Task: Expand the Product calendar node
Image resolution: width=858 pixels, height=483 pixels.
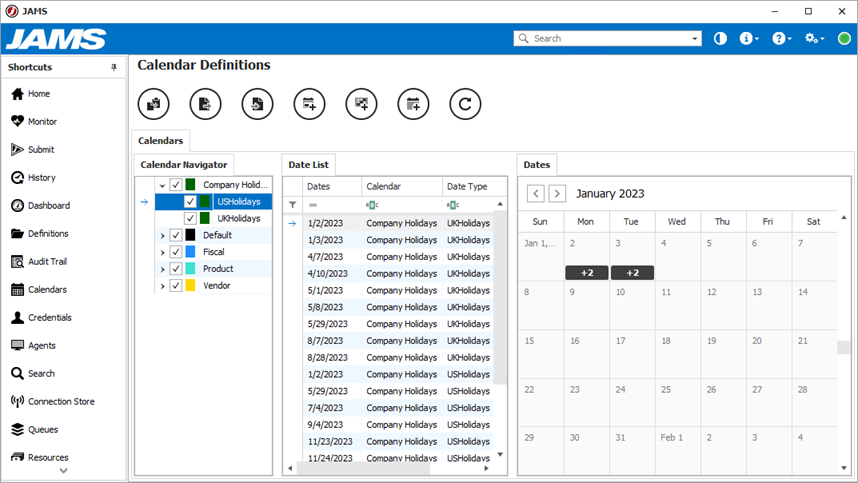Action: tap(162, 269)
